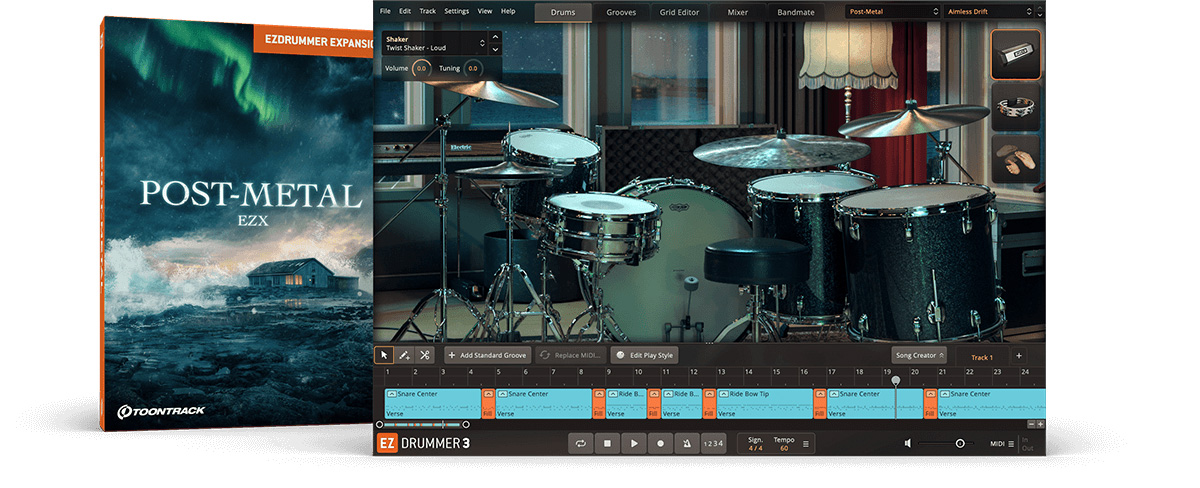This screenshot has width=1200, height=488.
Task: Select the Track 1 tab
Action: tap(981, 356)
